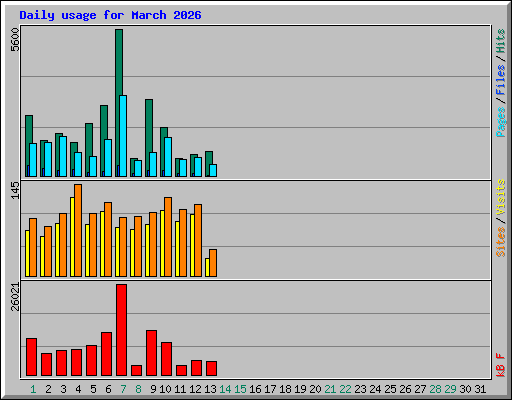Click the red KB bar for day 1
This screenshot has height=400, width=512.
(31, 357)
